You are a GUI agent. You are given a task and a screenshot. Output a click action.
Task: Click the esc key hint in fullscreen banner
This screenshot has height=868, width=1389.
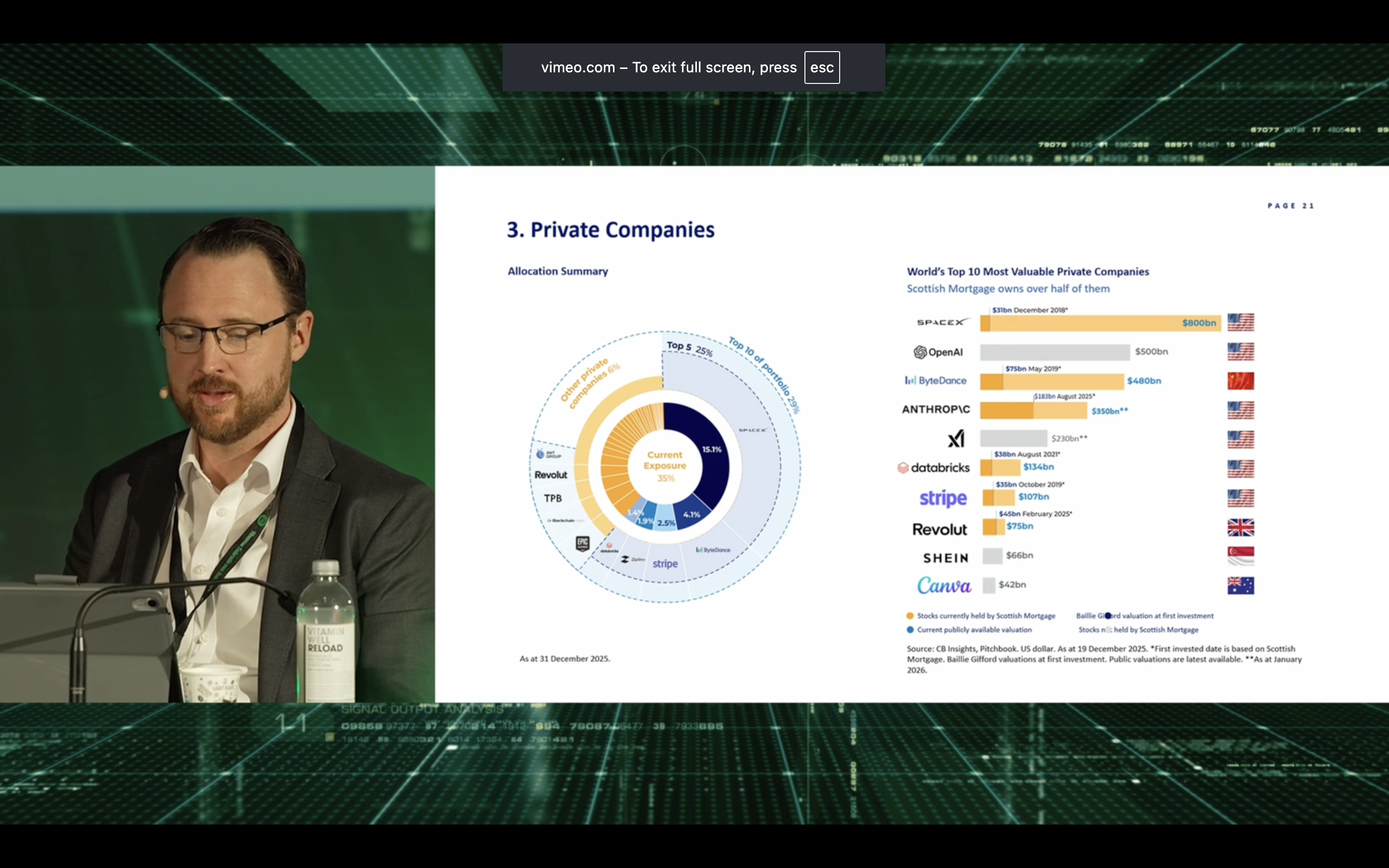click(821, 68)
